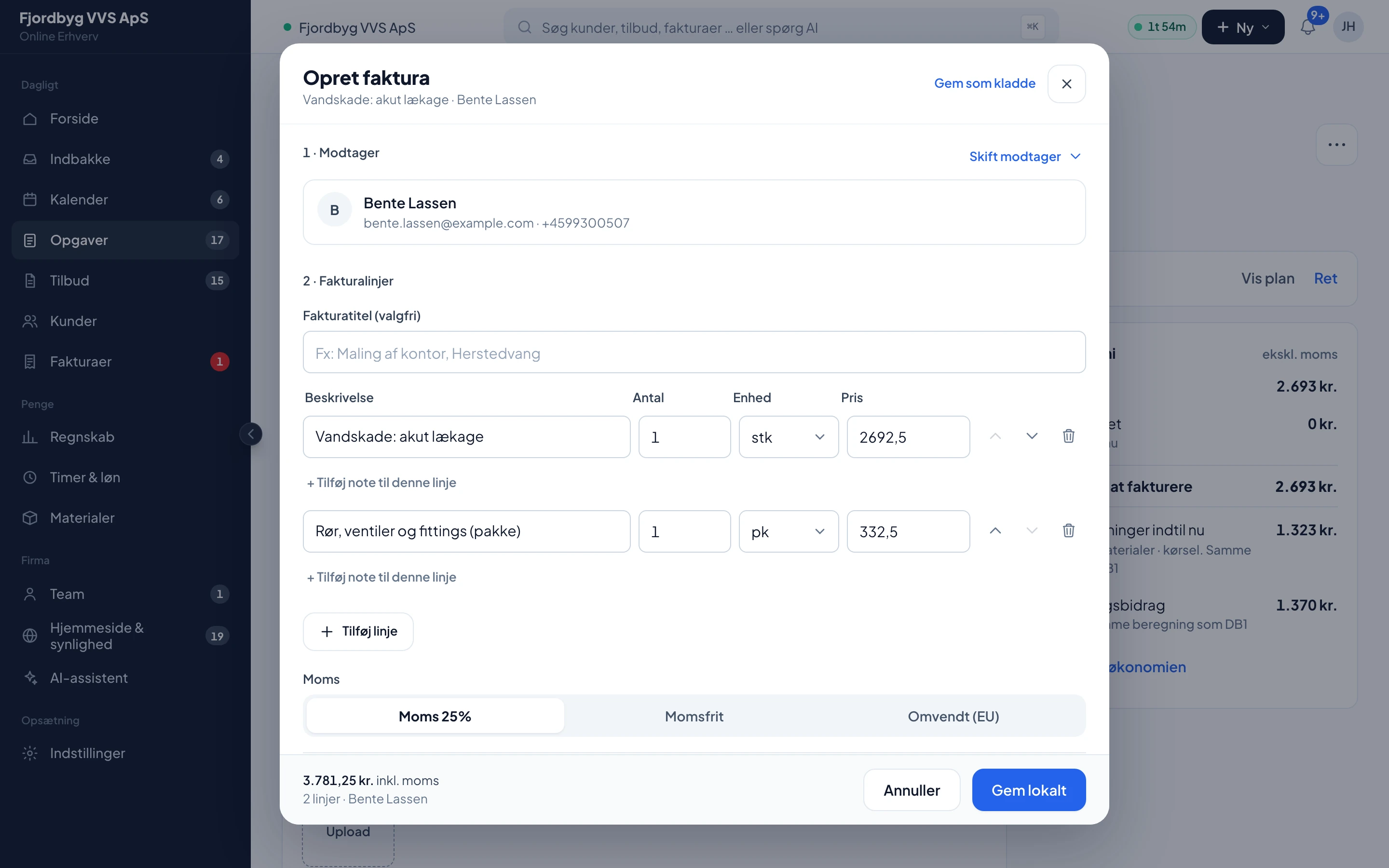Click the Fakturatitel input field
The width and height of the screenshot is (1389, 868).
click(694, 353)
